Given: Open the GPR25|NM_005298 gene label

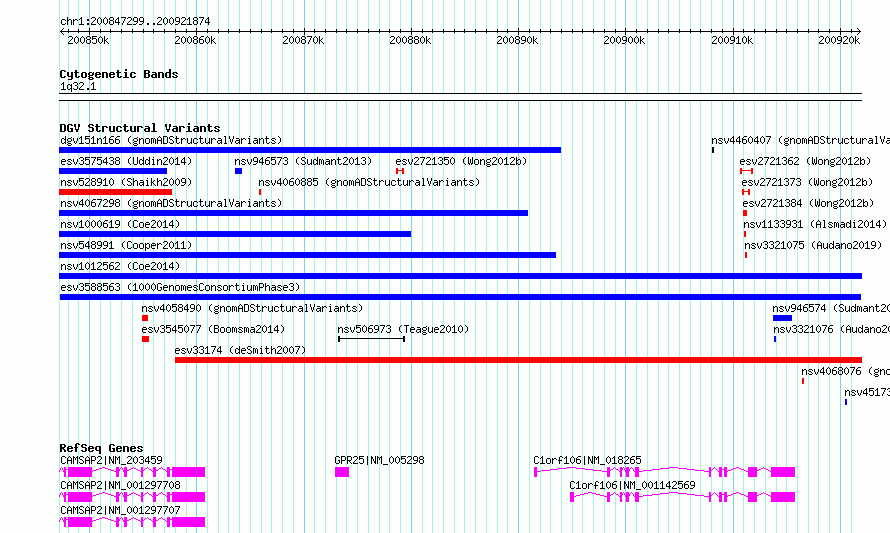Looking at the screenshot, I should 379,460.
